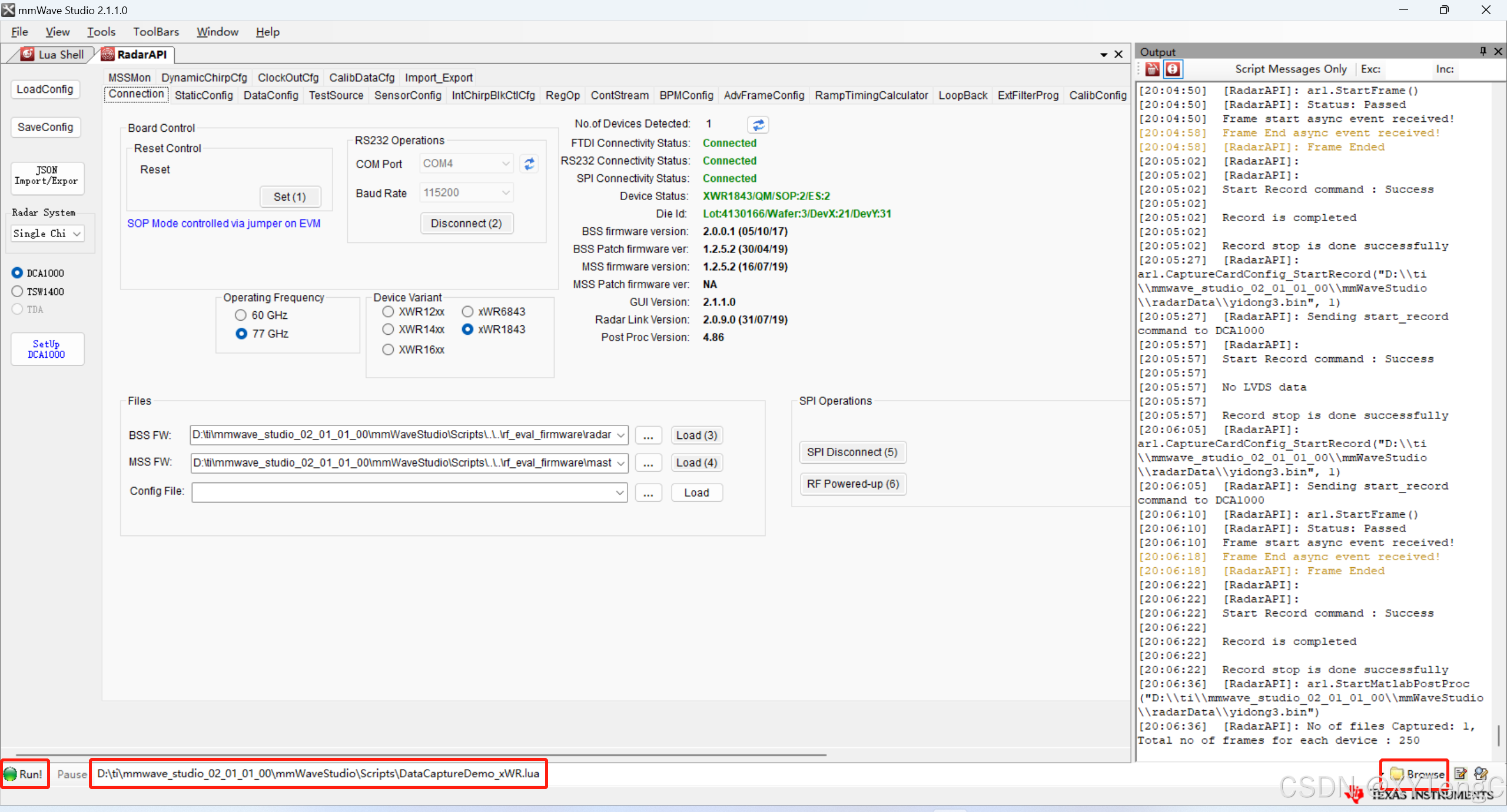Click Load (3) for BSS firmware

[696, 435]
